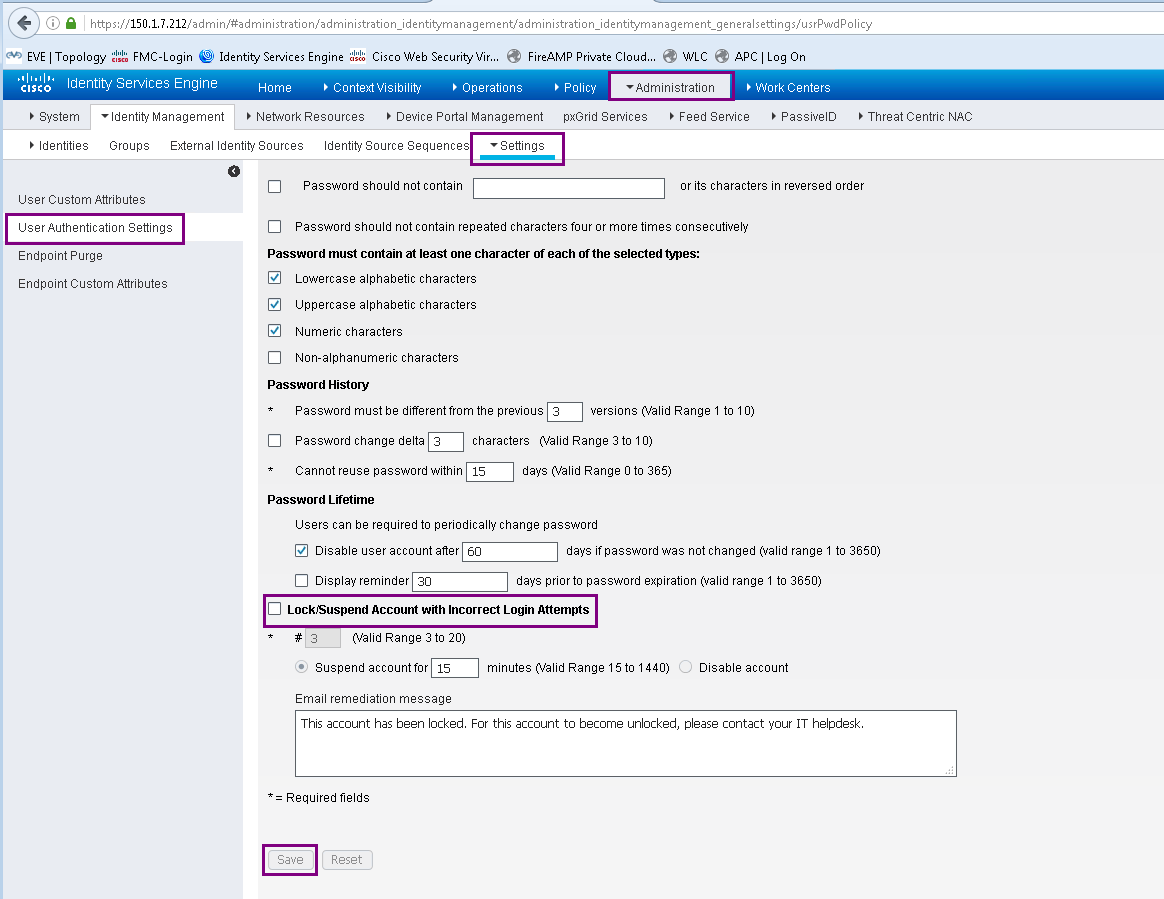
Task: Click the Cisco ISE logo
Action: pyautogui.click(x=35, y=84)
